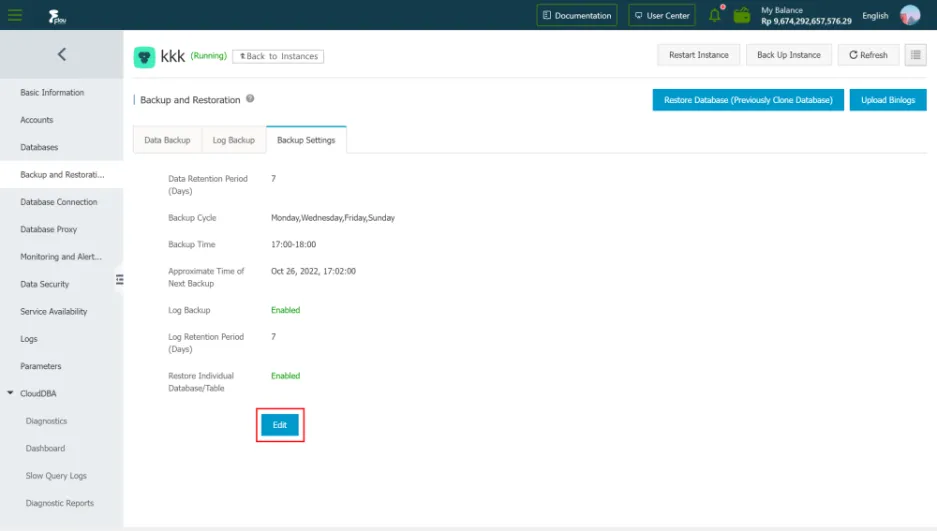The width and height of the screenshot is (937, 531).
Task: Toggle the sidebar collapse handle
Action: click(120, 279)
